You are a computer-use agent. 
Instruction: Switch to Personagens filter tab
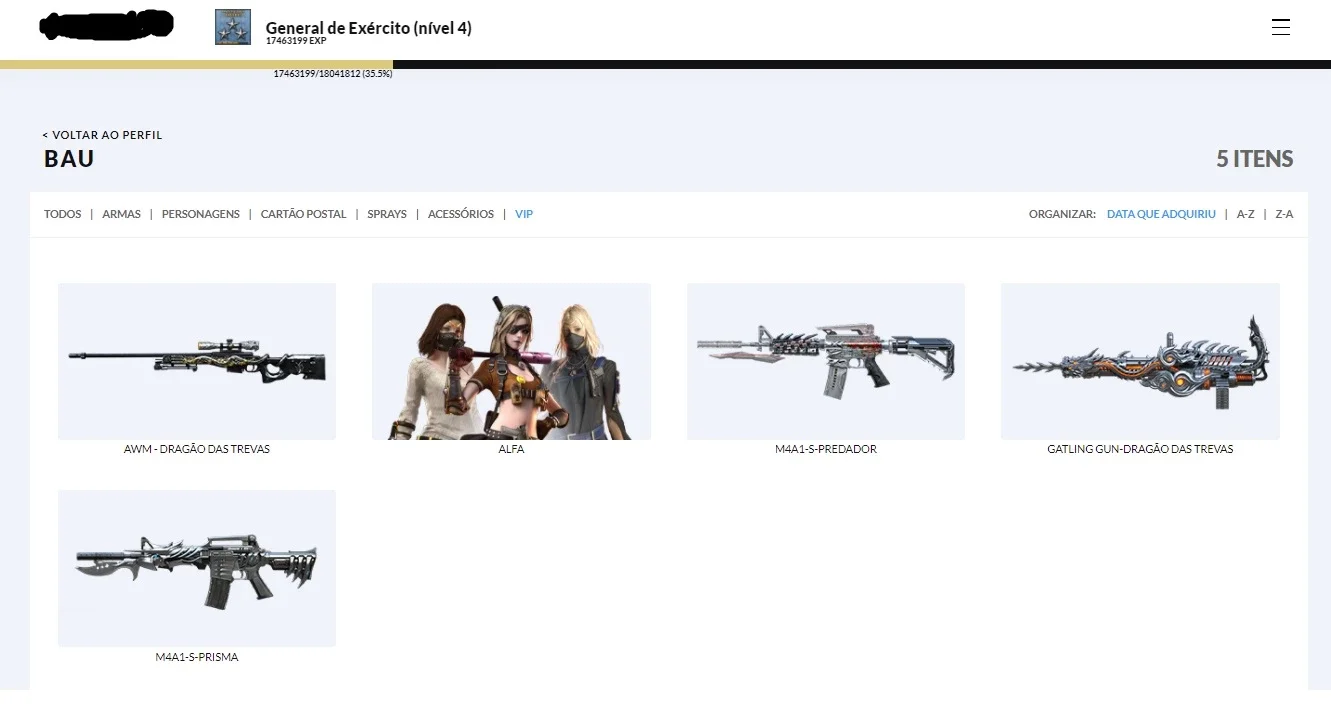(x=201, y=214)
